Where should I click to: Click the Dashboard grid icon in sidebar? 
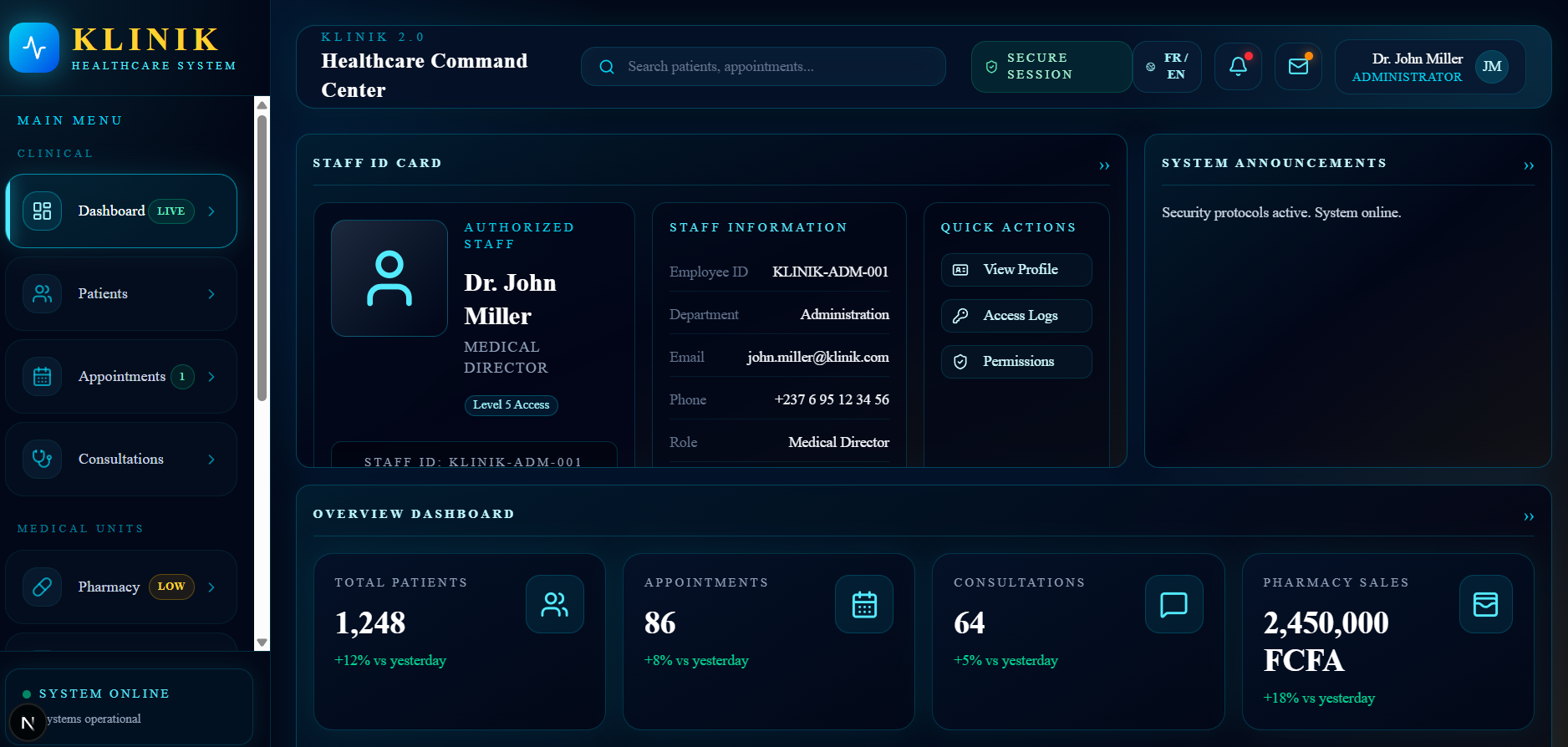point(42,211)
